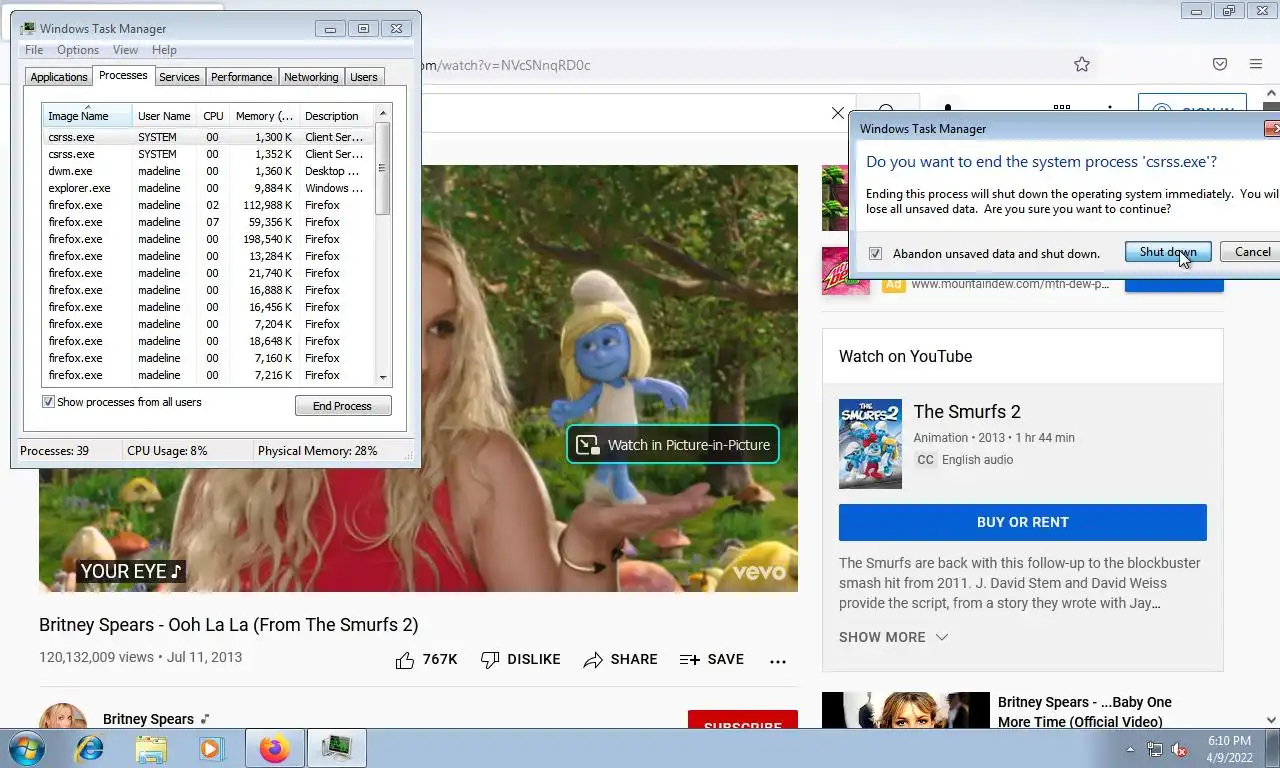Clear the YouTube search box with X
The image size is (1280, 768).
tap(838, 113)
